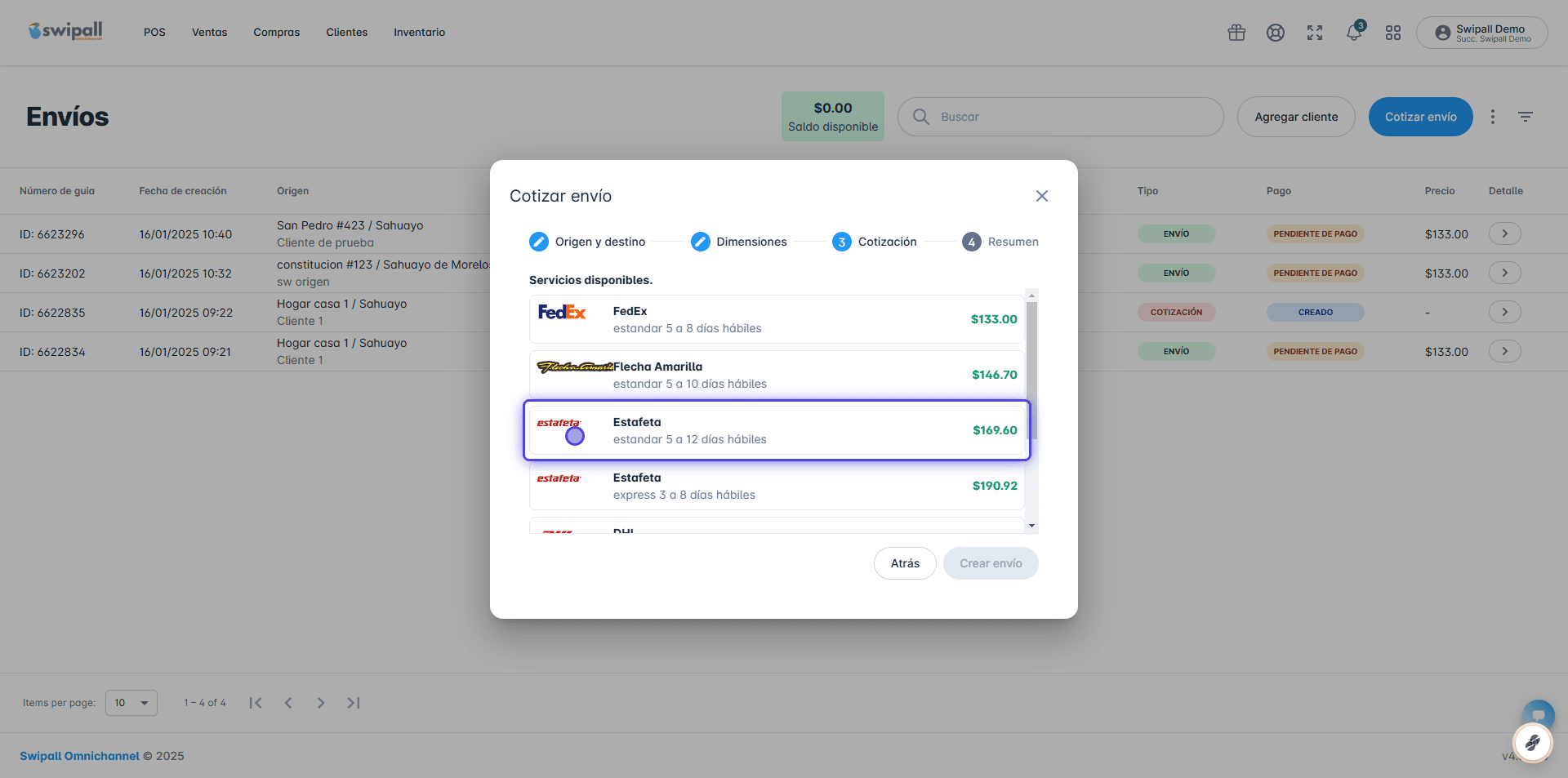Go to first page of results
Screen dimensions: 1568x778
point(256,703)
